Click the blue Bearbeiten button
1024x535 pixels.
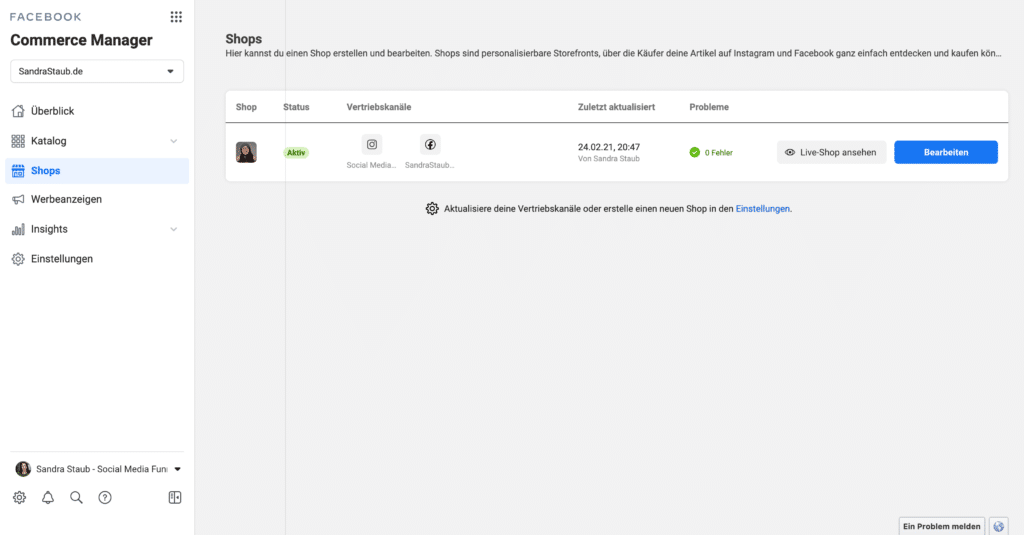946,152
